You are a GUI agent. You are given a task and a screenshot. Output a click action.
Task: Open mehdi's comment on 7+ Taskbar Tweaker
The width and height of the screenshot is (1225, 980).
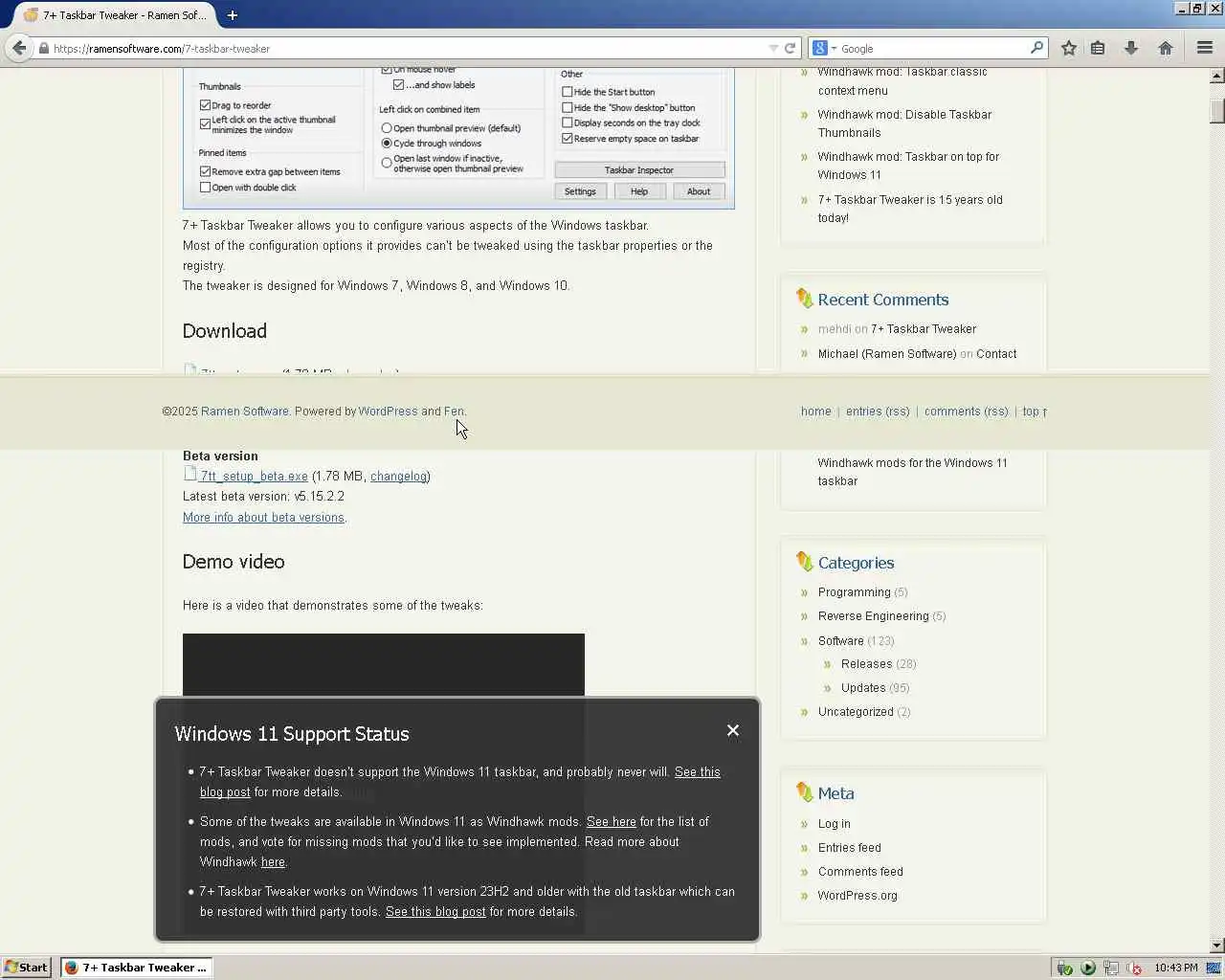(x=924, y=328)
